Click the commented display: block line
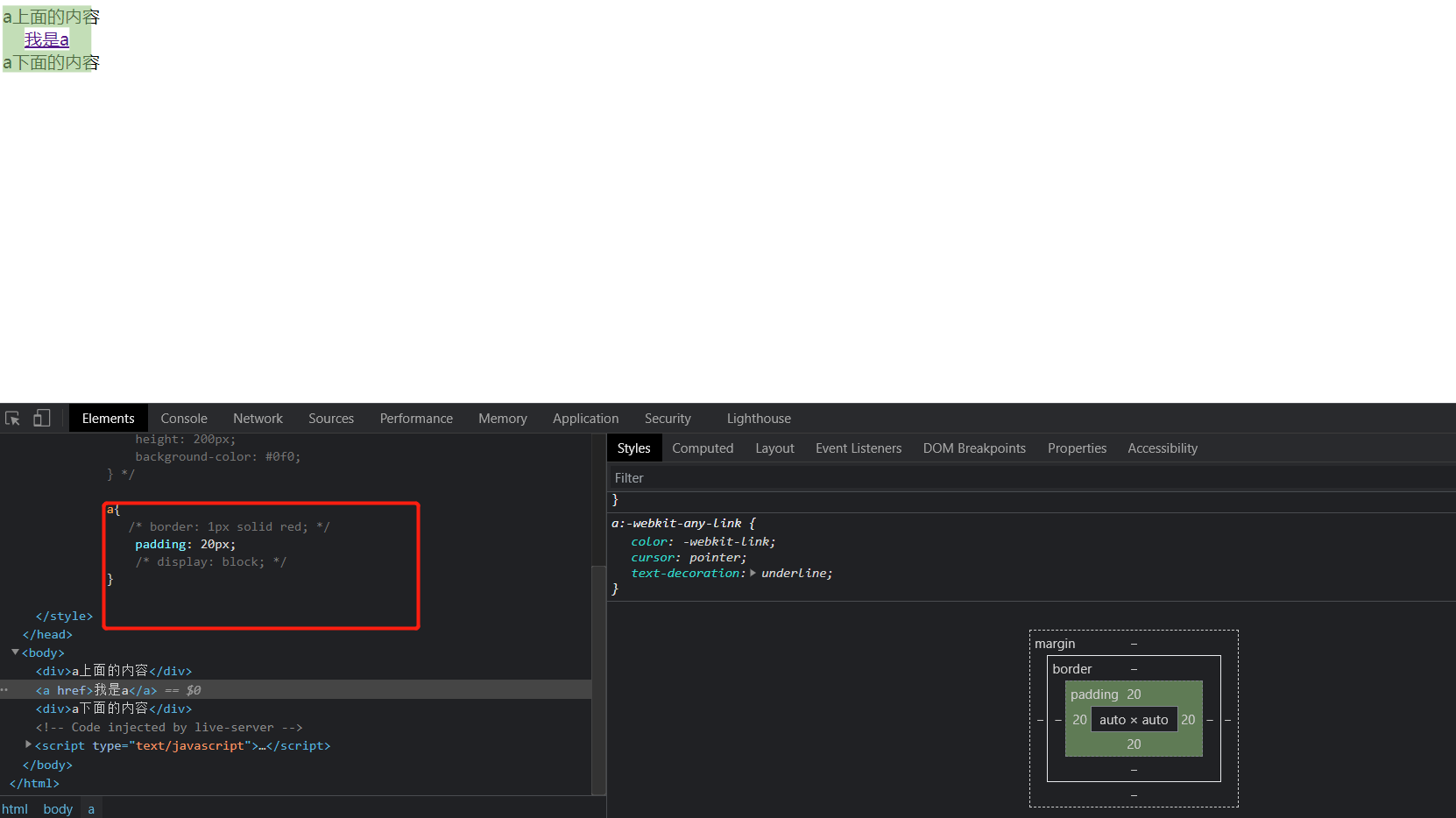 click(211, 561)
